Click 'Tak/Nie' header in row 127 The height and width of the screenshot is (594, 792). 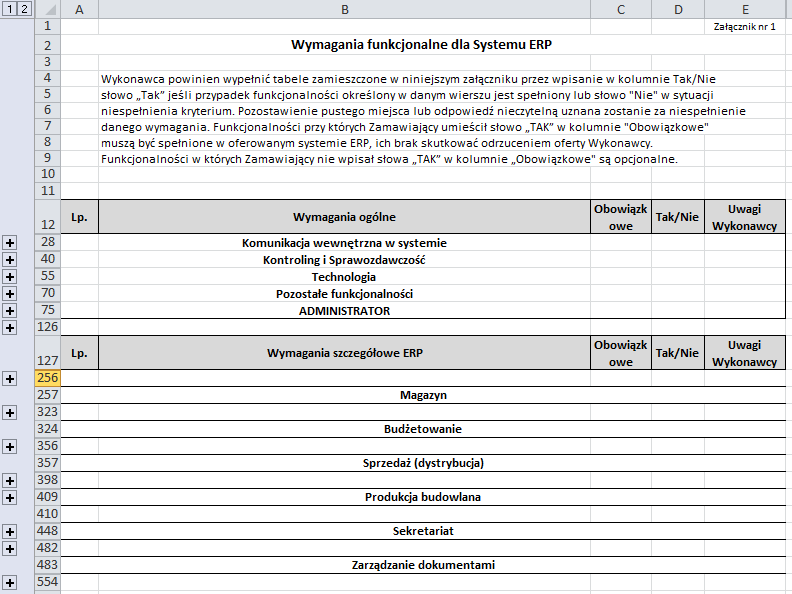[x=678, y=353]
